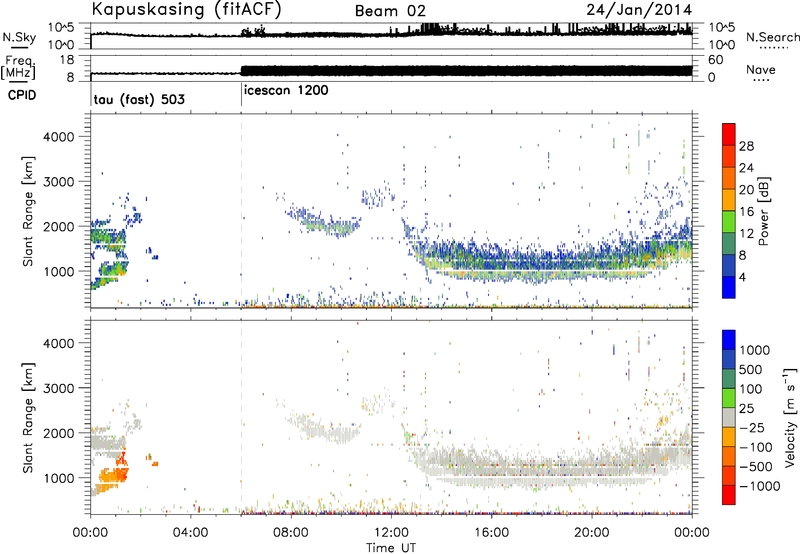Click the '08:00' time axis tick label

point(291,533)
